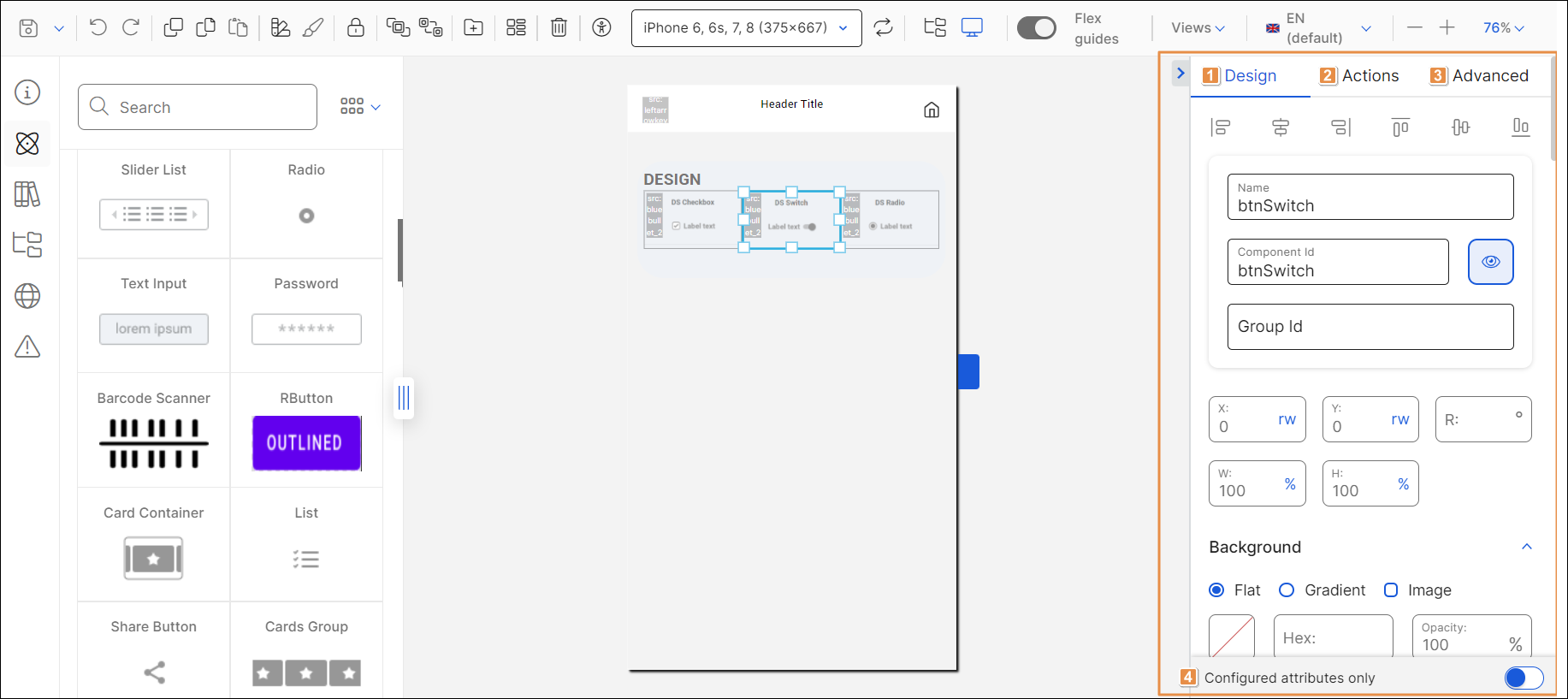
Task: Open the warnings triangle icon in the sidebar
Action: tap(27, 347)
